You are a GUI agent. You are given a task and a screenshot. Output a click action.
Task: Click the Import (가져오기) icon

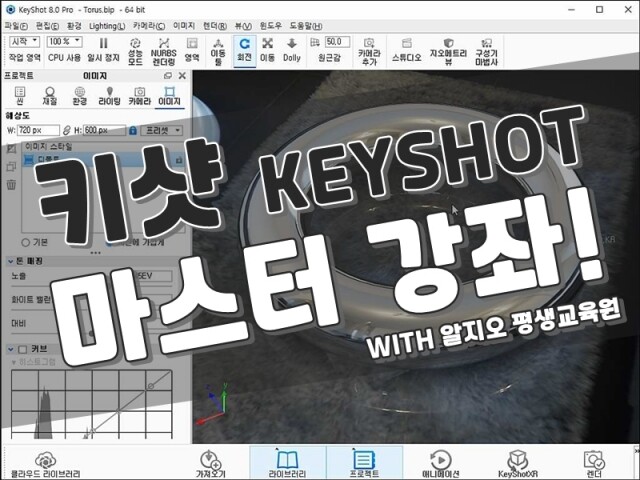[209, 463]
